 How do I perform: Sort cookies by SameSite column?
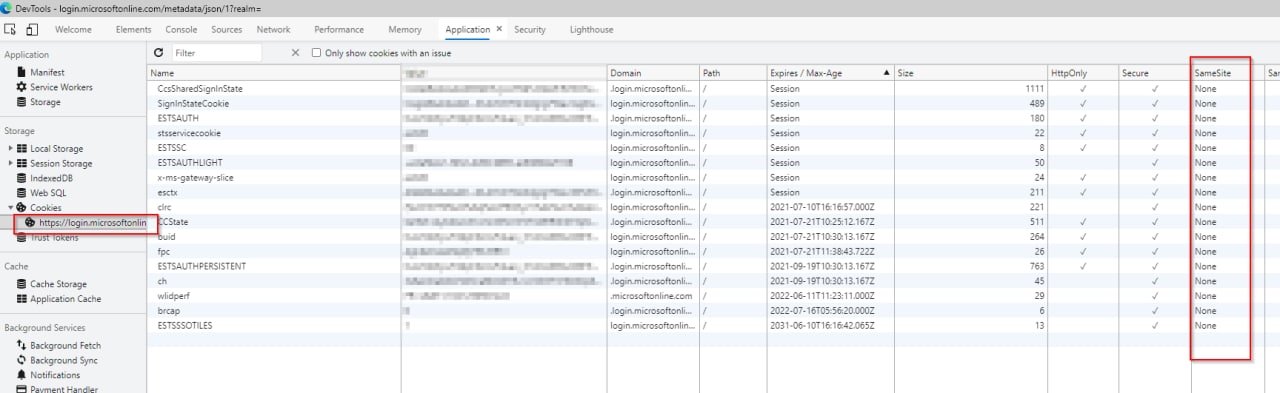(1227, 73)
